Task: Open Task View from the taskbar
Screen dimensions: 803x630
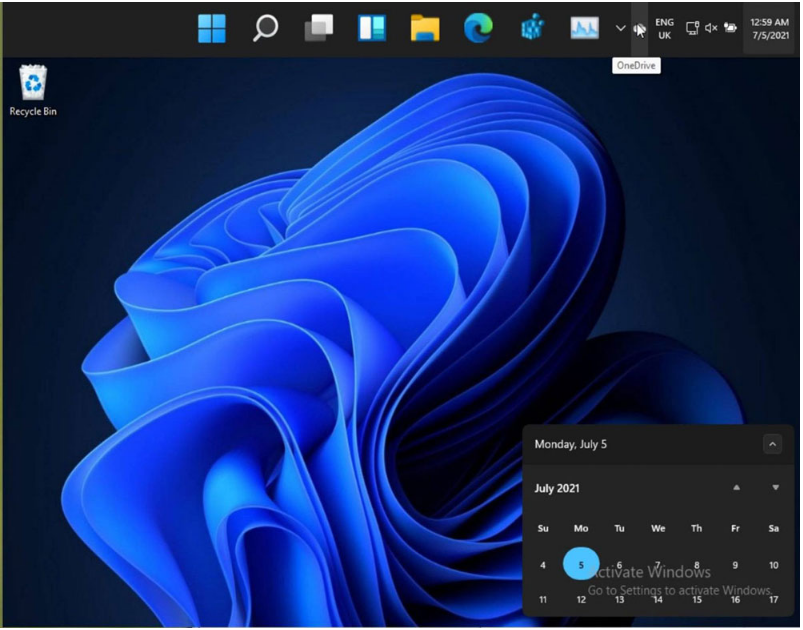Action: pos(318,29)
